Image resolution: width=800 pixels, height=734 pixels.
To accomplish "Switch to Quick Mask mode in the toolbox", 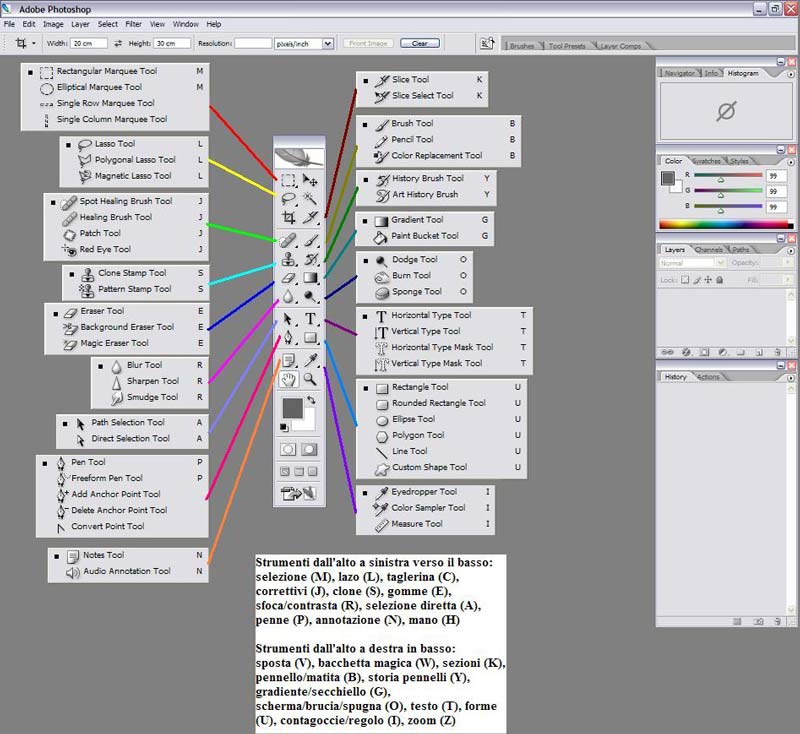I will 310,450.
